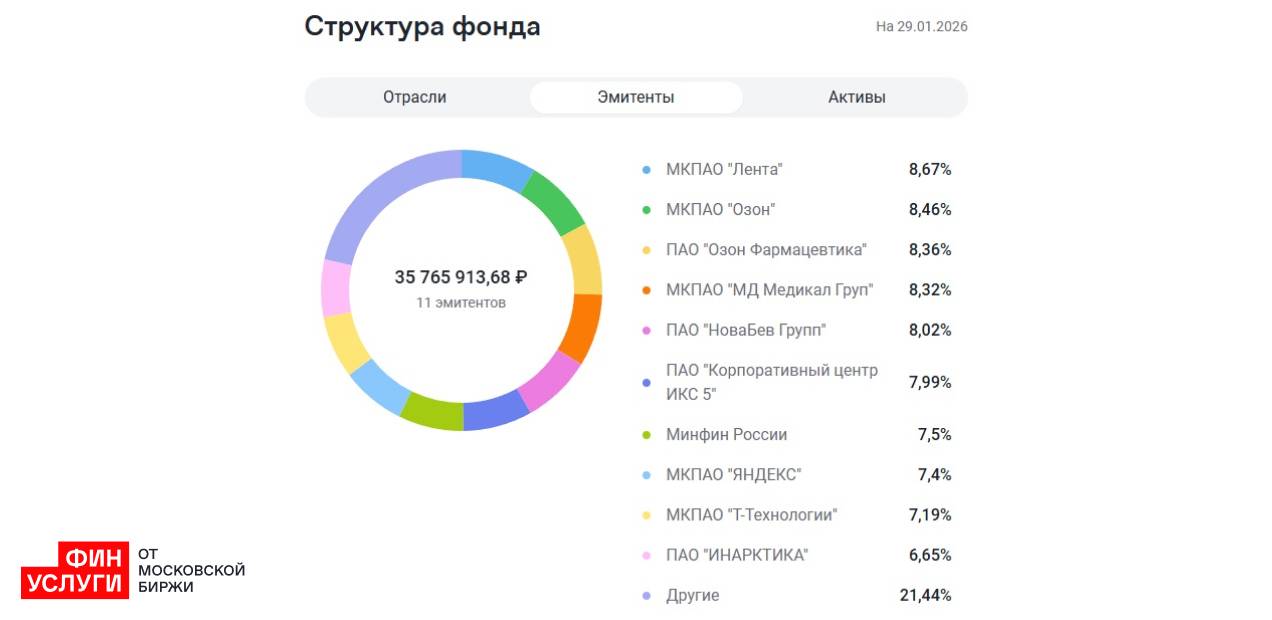
Task: Select the Эмитенты tab
Action: click(635, 97)
